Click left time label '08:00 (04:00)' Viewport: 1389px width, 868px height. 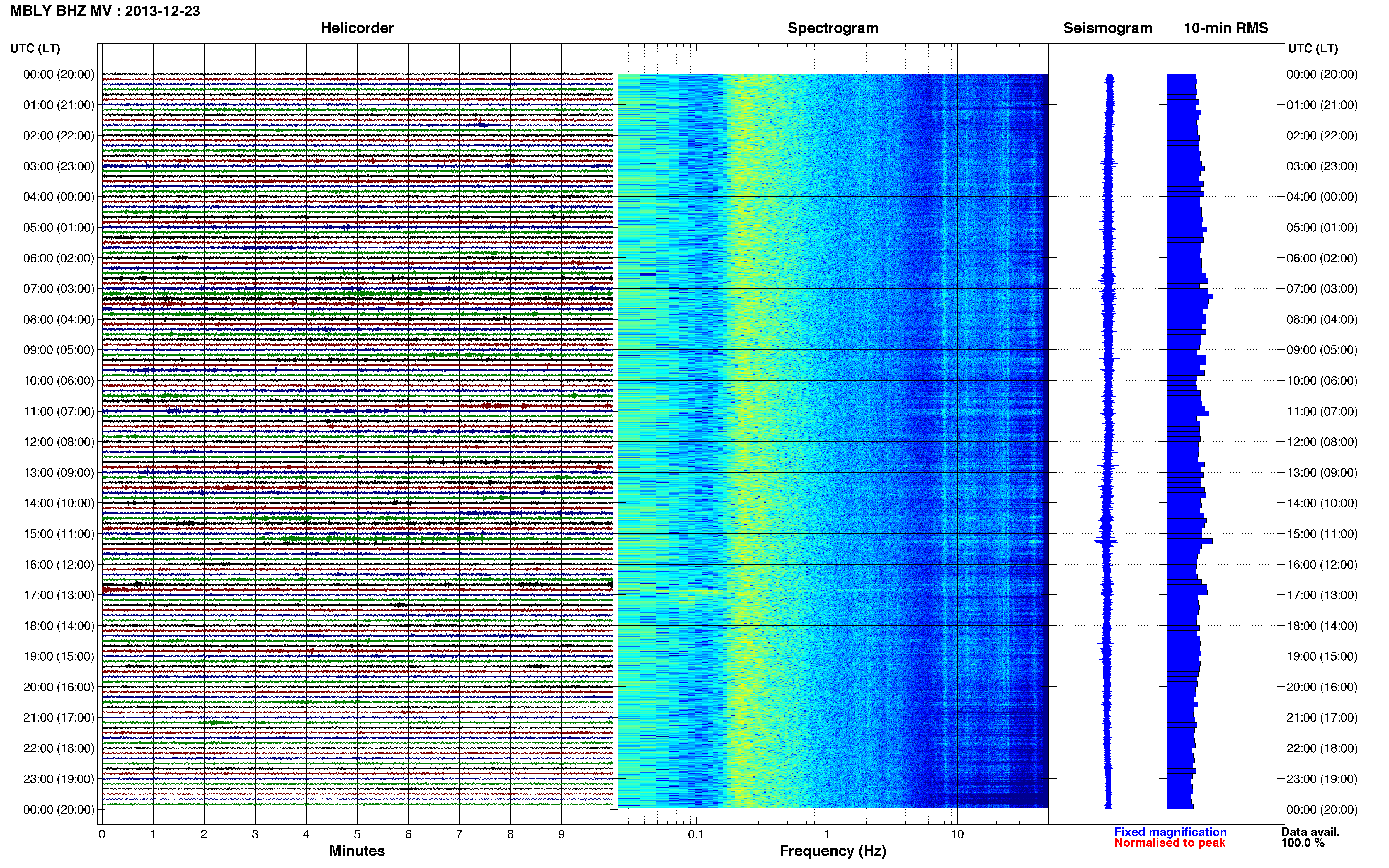click(x=59, y=319)
